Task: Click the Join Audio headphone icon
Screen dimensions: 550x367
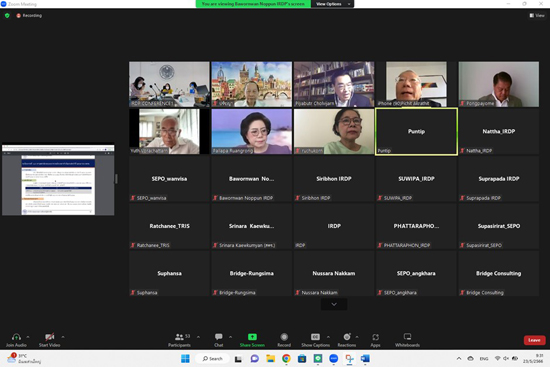Action: point(16,337)
